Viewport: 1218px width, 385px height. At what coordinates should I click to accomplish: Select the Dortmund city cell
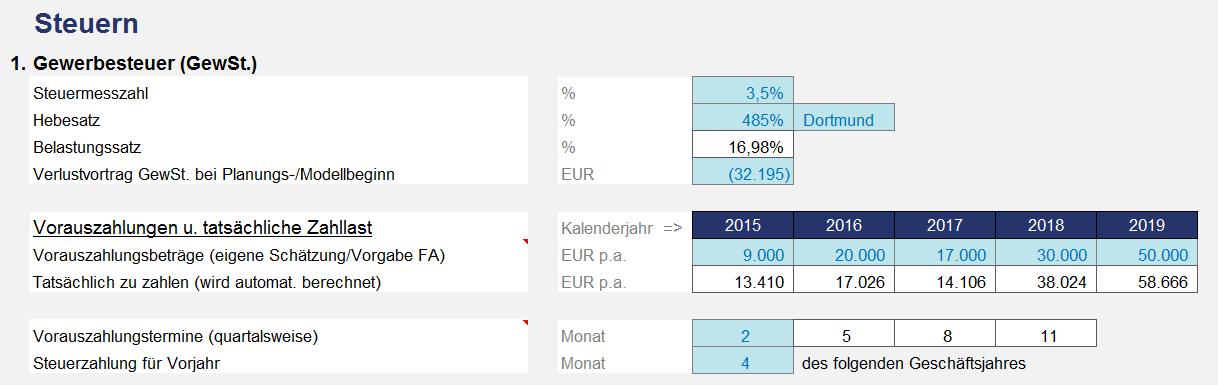click(x=845, y=120)
